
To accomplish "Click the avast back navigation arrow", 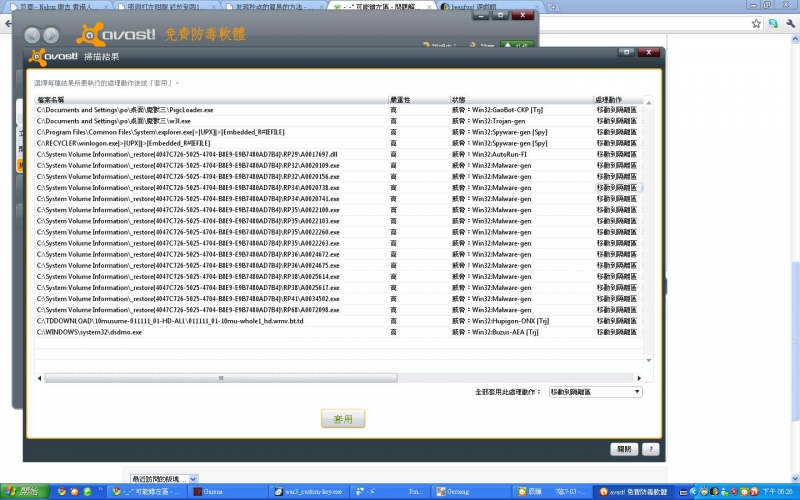I will point(32,35).
